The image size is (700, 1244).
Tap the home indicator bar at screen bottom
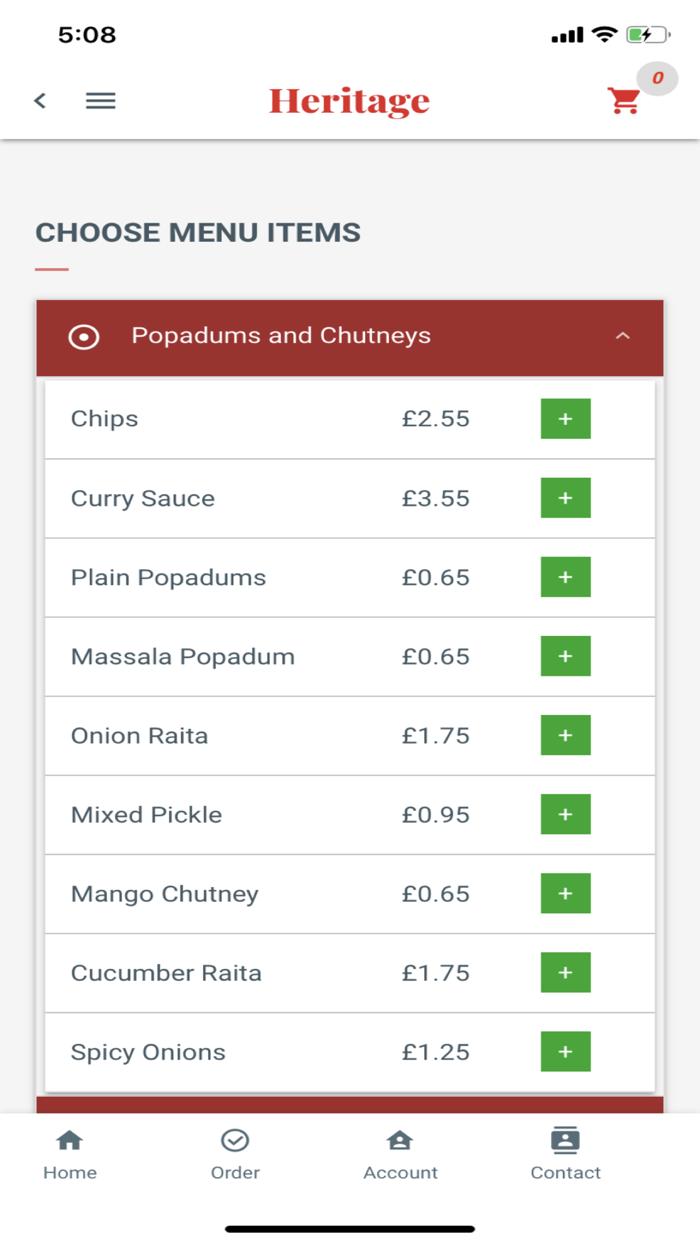pos(349,1228)
